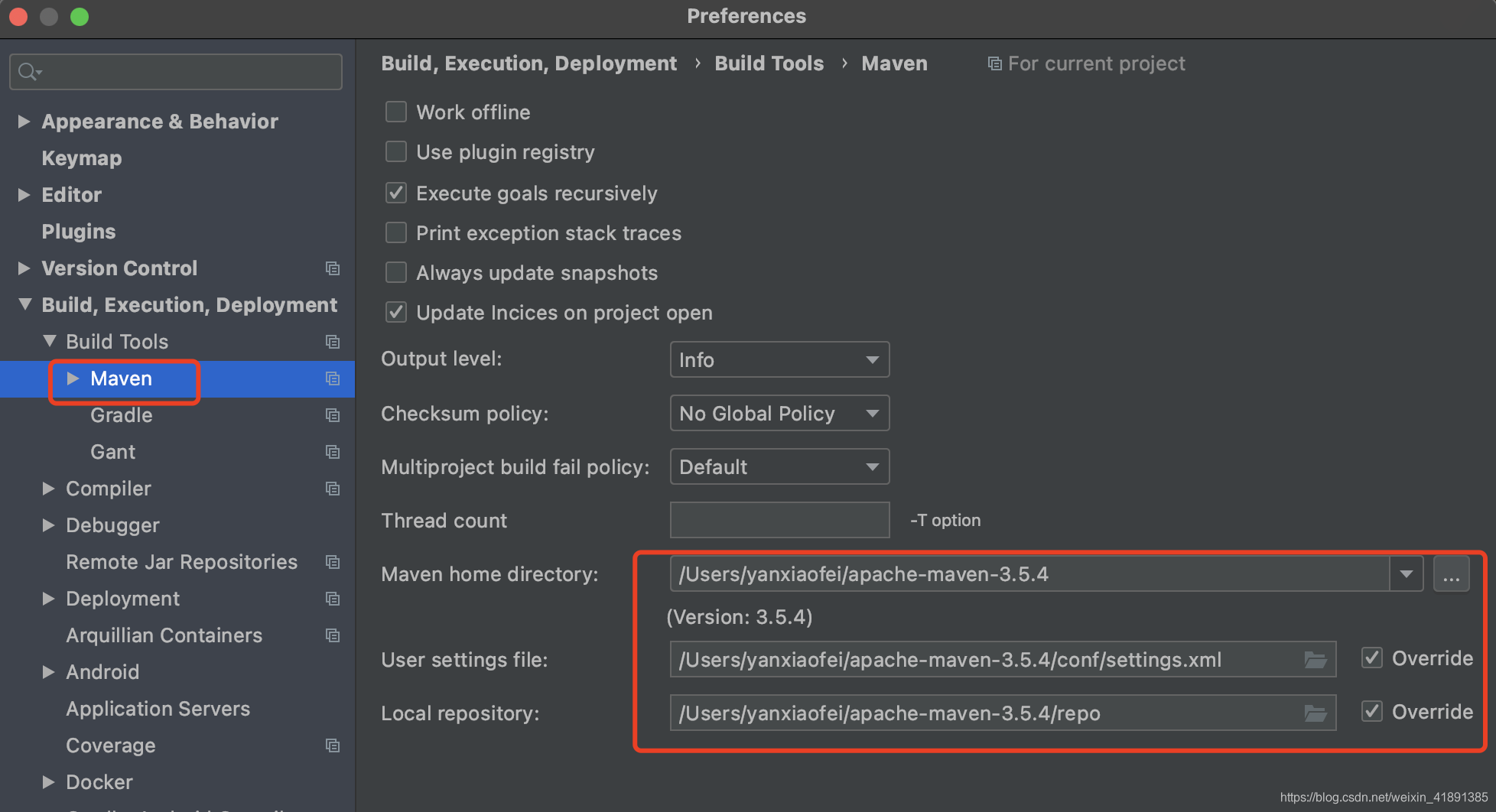Click project-level icon beside Compiler
Viewport: 1496px width, 812px height.
point(333,489)
